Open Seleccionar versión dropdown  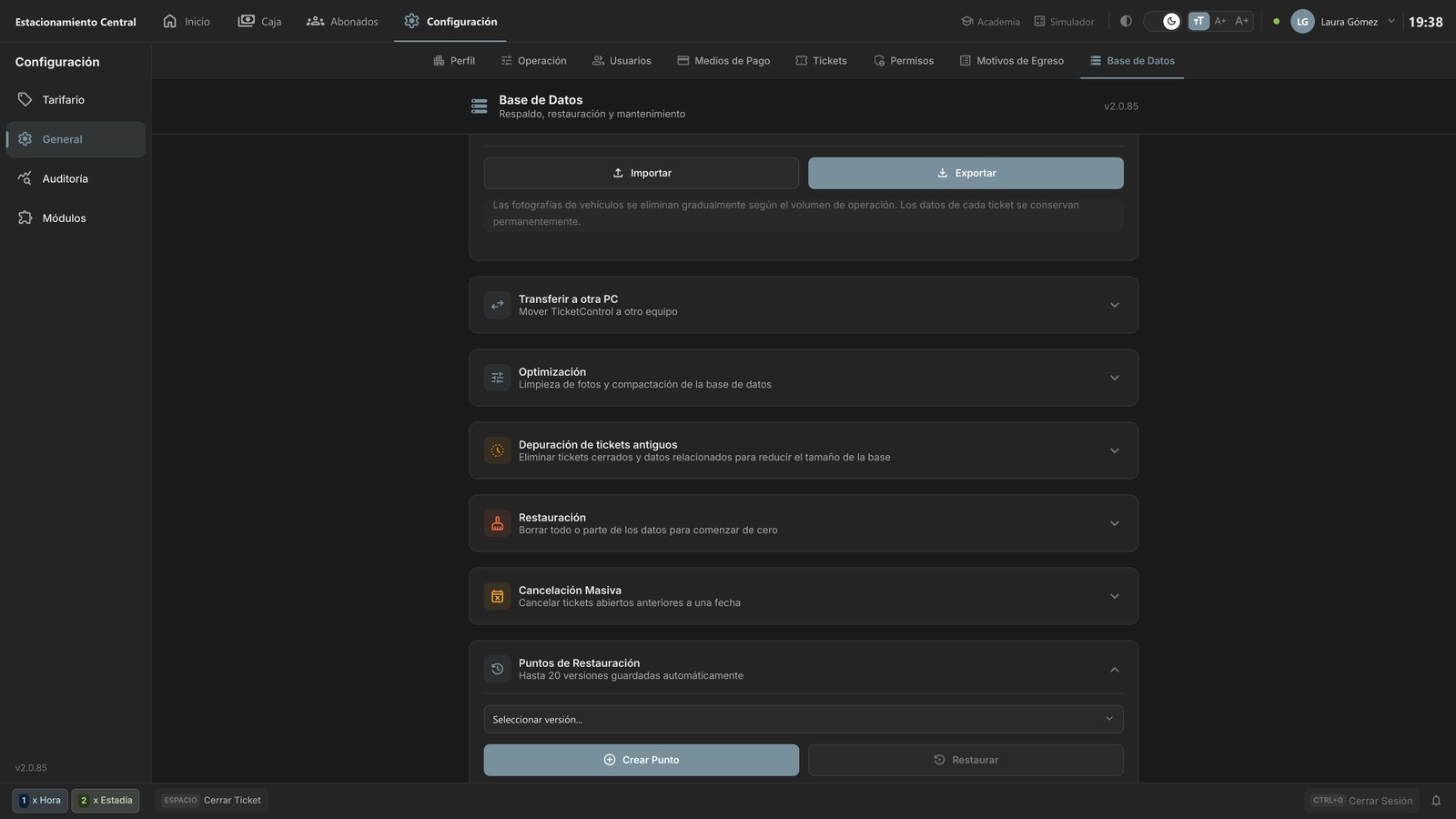point(804,719)
